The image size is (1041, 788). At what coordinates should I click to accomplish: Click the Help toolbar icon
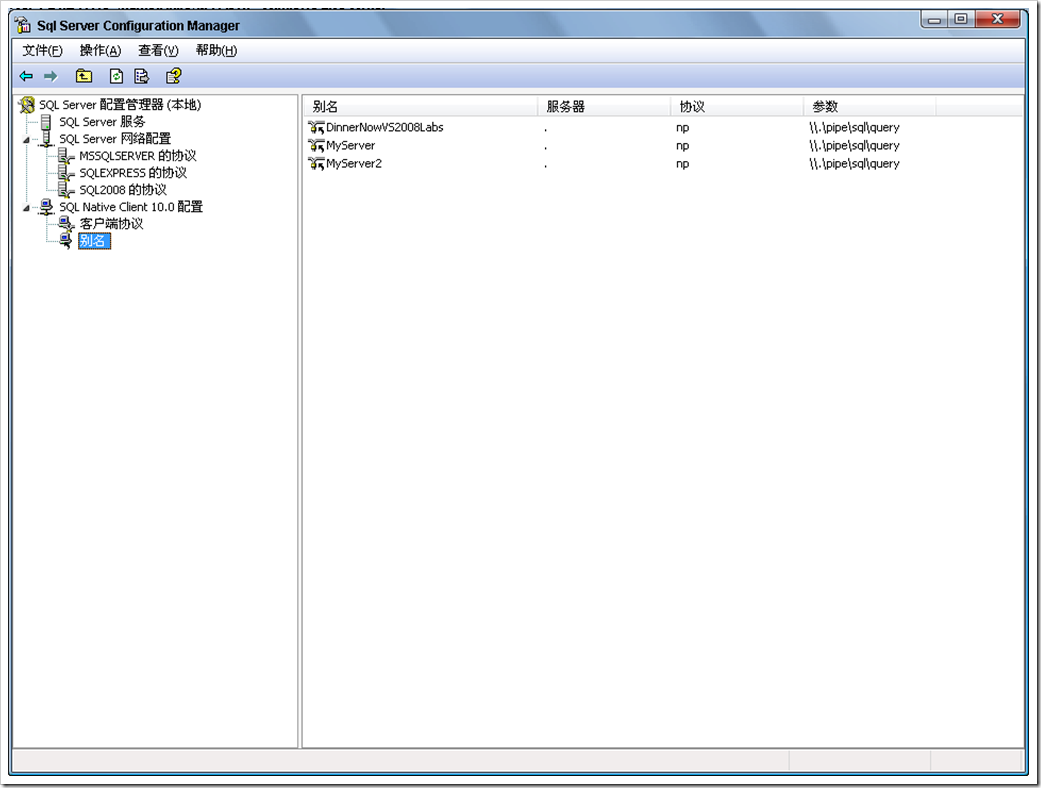(x=173, y=76)
